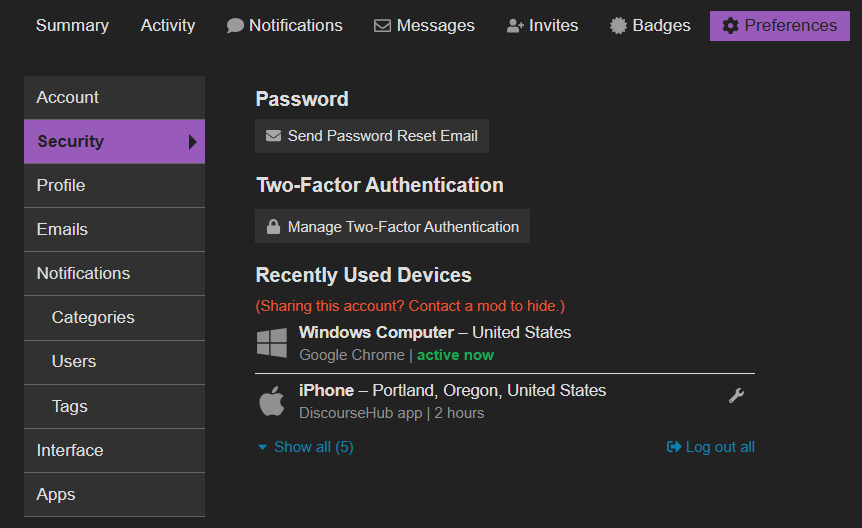
Task: Switch to the Activity tab
Action: 168,26
